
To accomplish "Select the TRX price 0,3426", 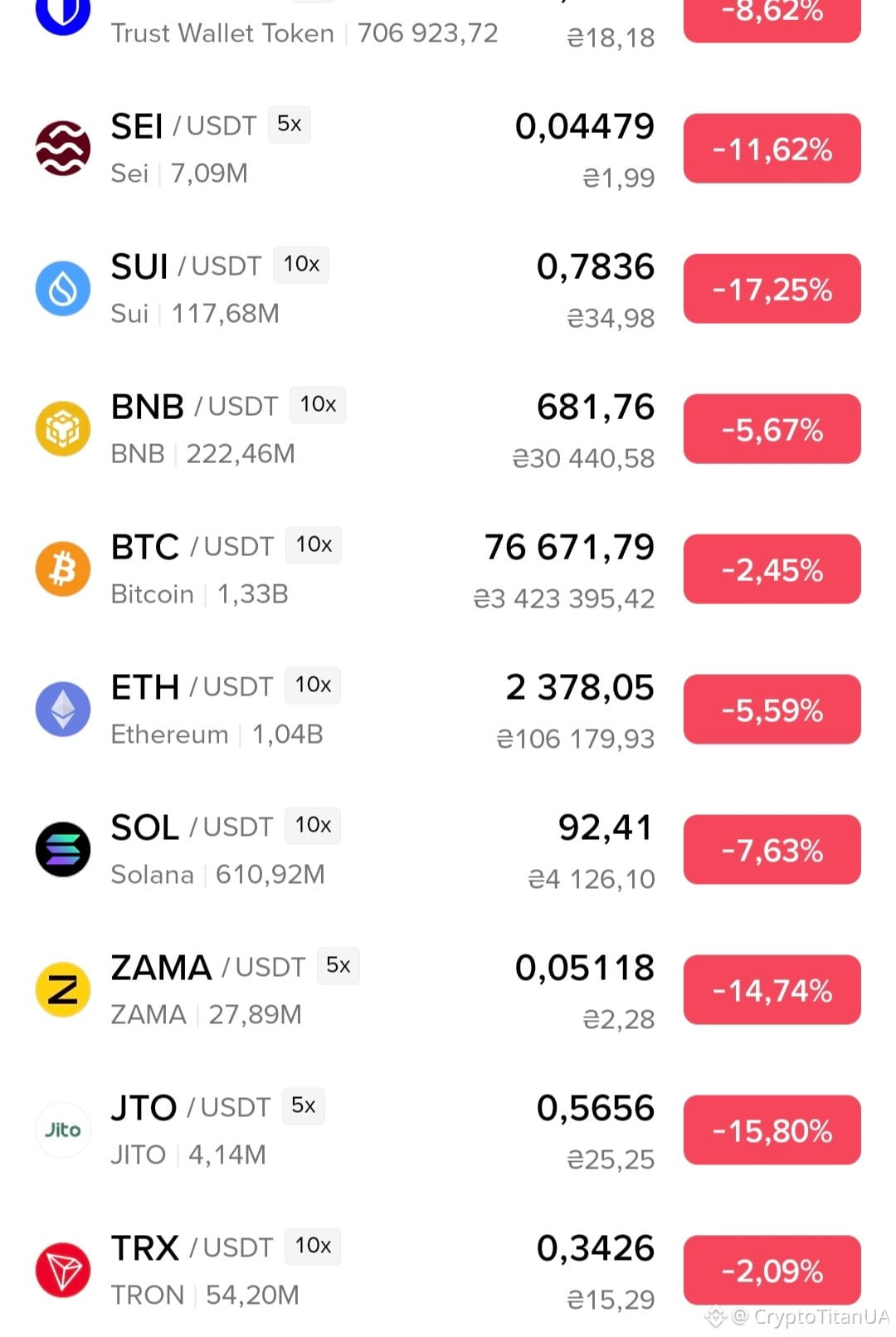I will tap(596, 1249).
